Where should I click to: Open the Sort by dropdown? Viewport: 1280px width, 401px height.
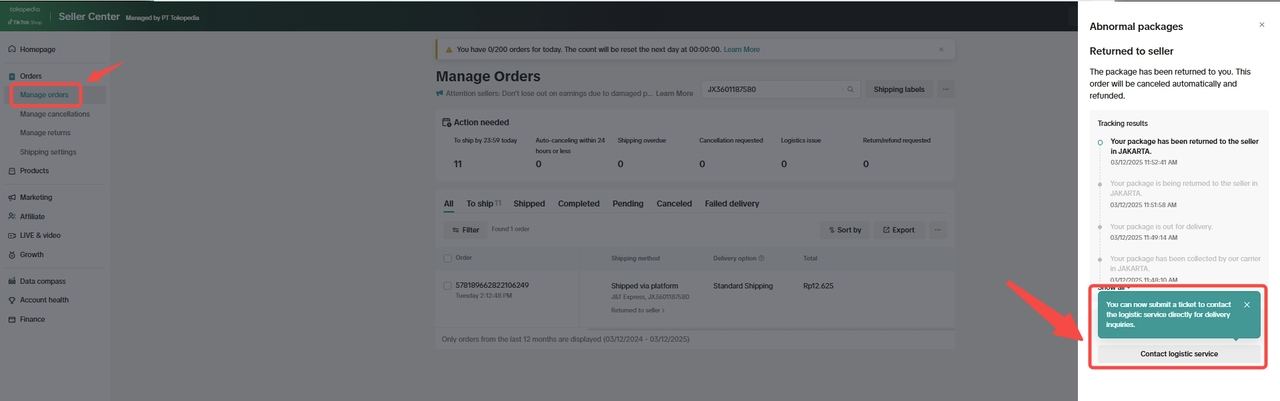[843, 230]
